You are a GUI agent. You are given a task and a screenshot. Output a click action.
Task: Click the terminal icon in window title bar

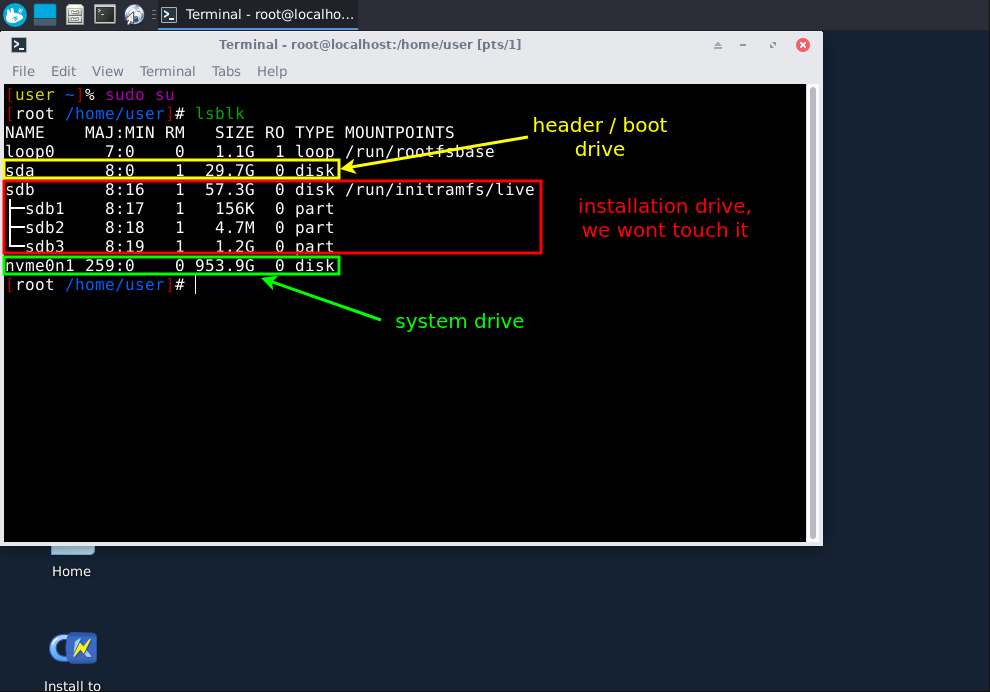click(19, 45)
